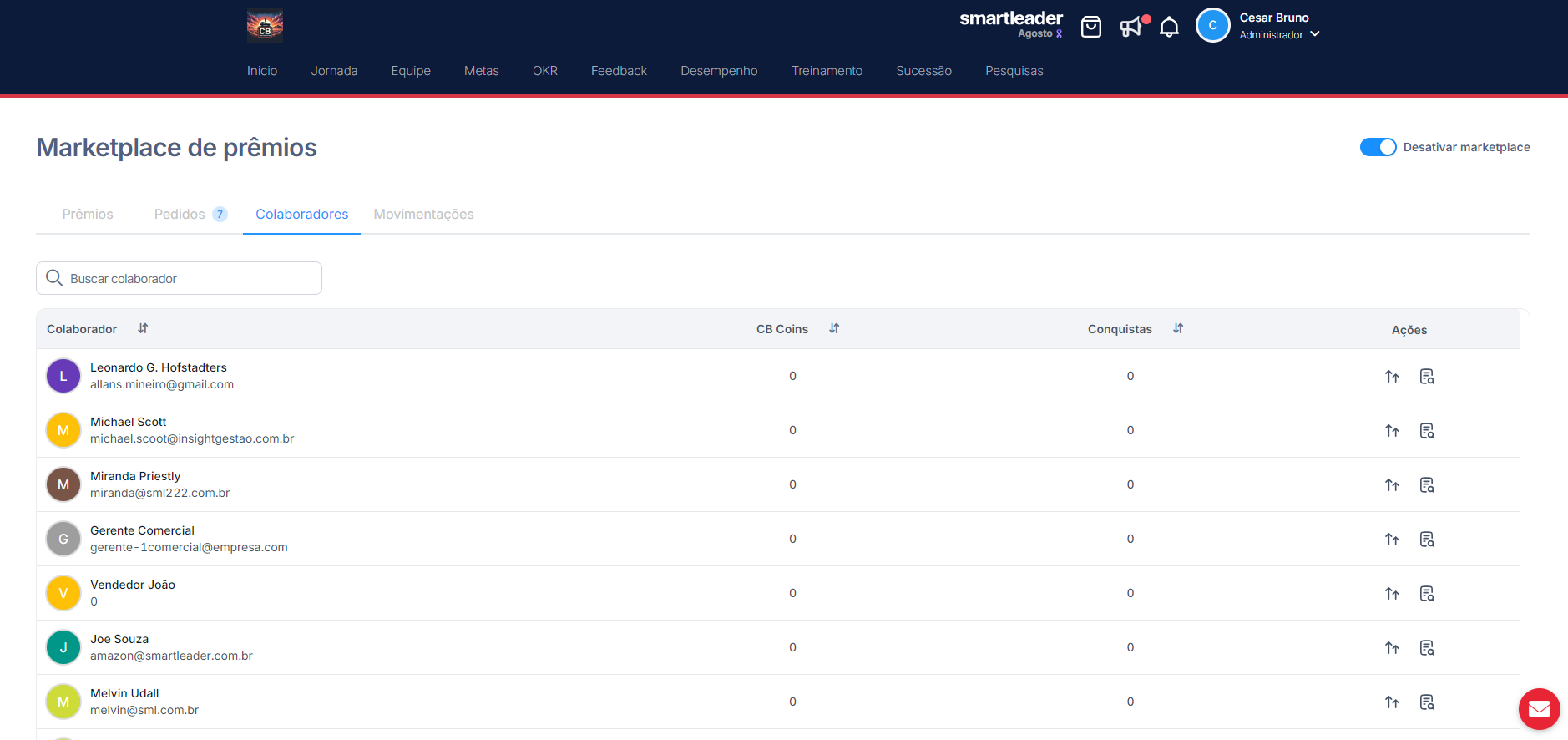The image size is (1568, 740).
Task: Select the Colaboradores tab
Action: click(302, 214)
